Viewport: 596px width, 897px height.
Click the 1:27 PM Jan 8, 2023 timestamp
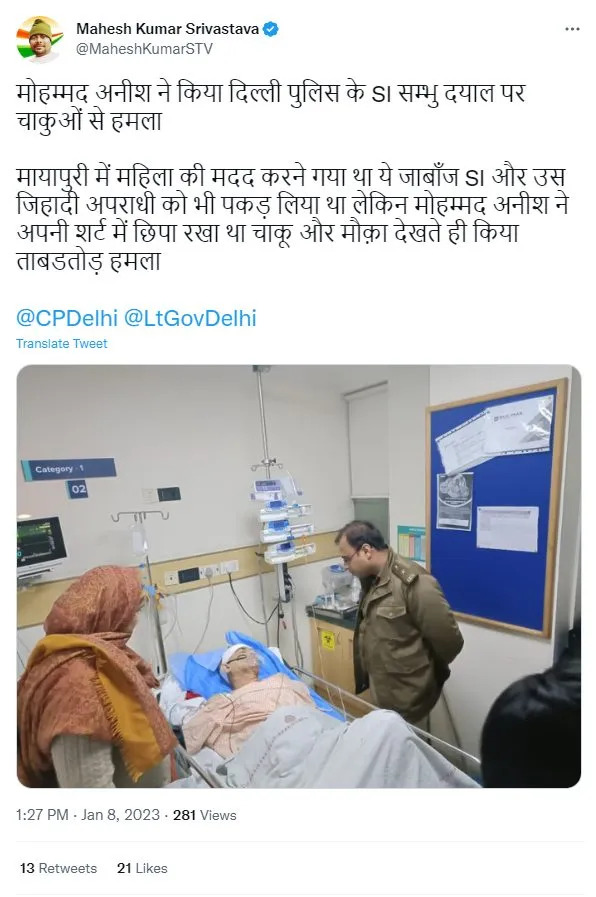click(x=88, y=815)
